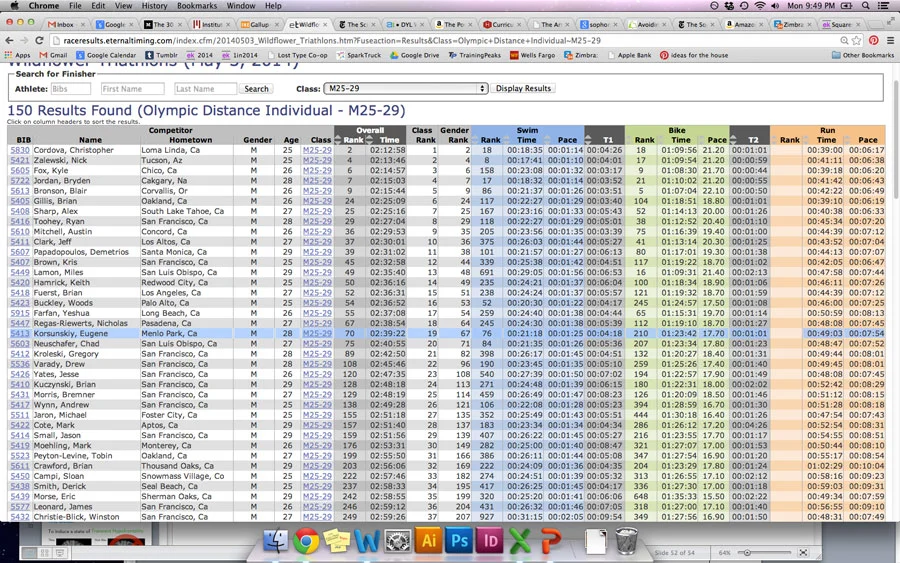
Task: Open Apps shortcut in bookmarks bar
Action: pyautogui.click(x=17, y=55)
